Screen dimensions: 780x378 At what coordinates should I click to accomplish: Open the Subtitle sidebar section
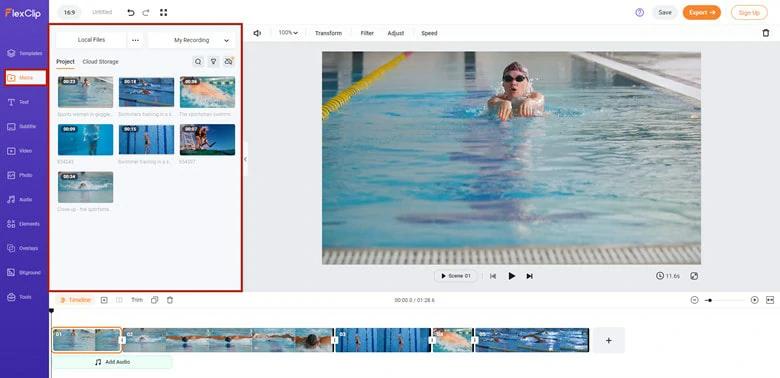click(x=24, y=126)
